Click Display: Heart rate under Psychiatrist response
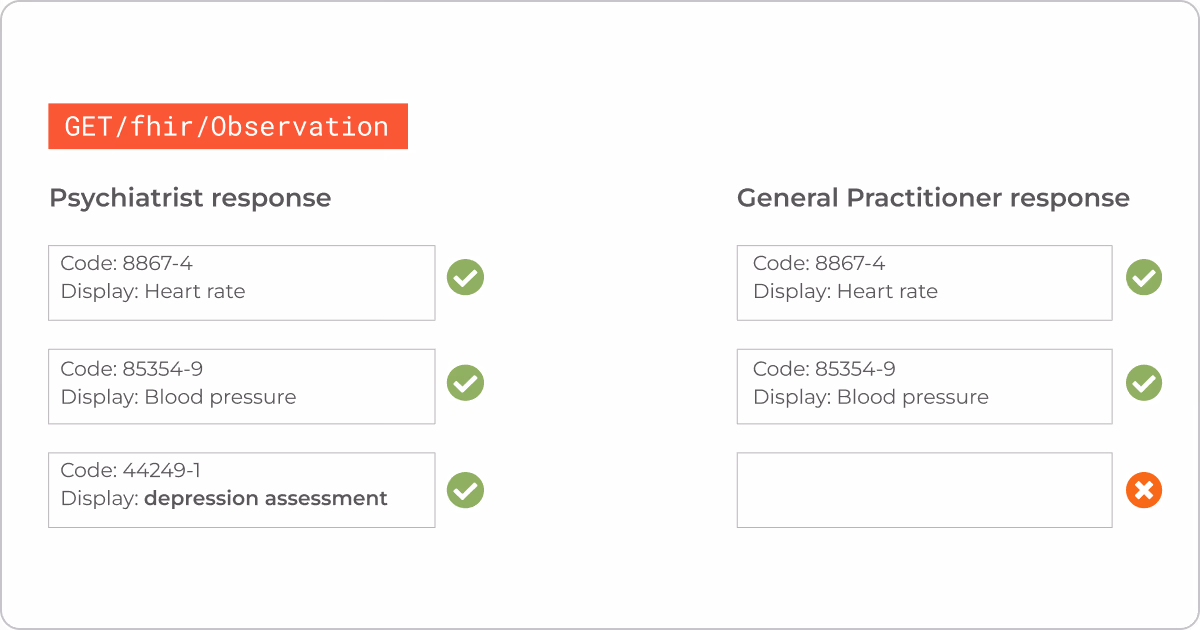1200x630 pixels. tap(153, 292)
